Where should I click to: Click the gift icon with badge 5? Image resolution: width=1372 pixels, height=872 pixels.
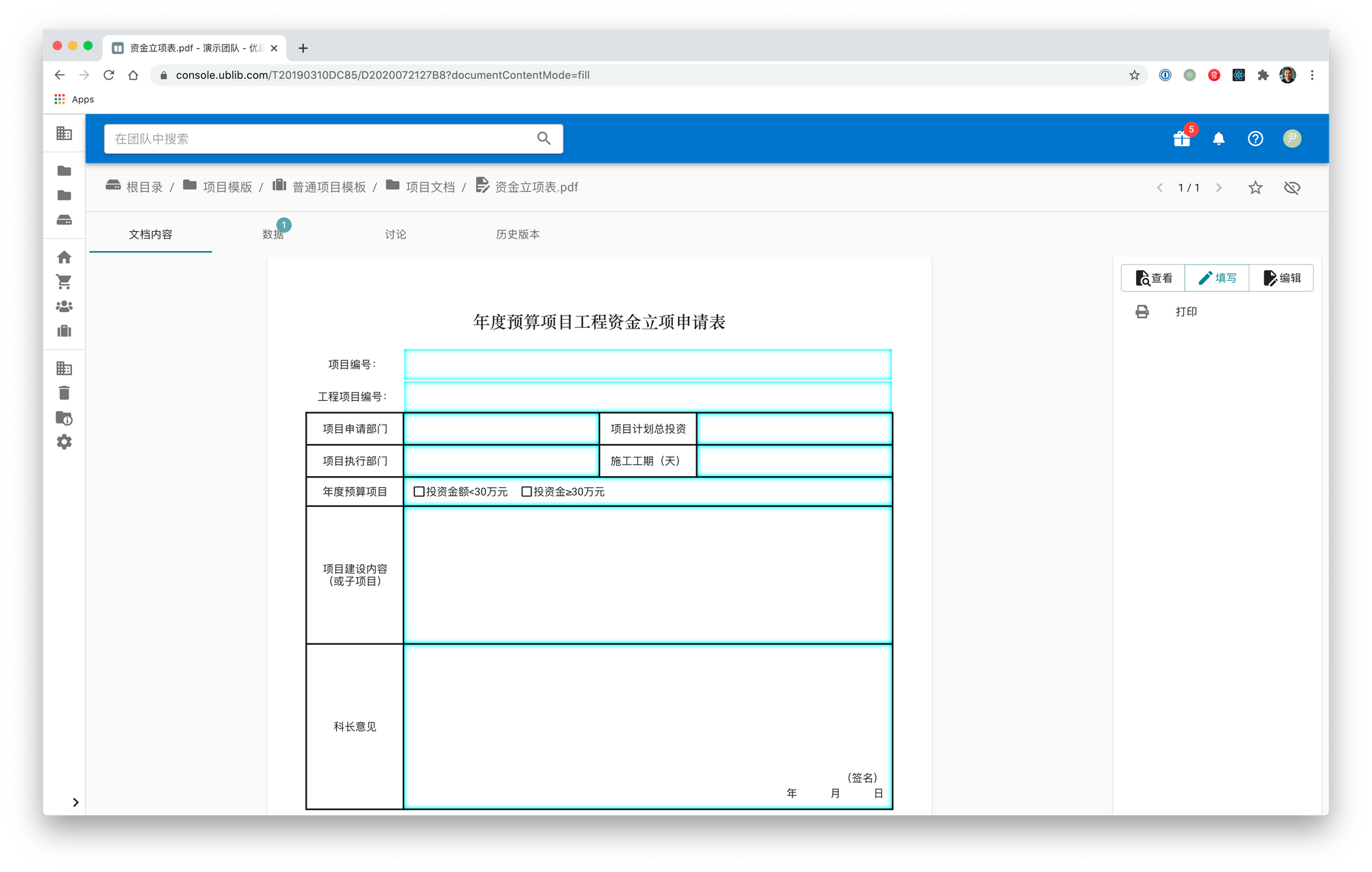(x=1181, y=139)
